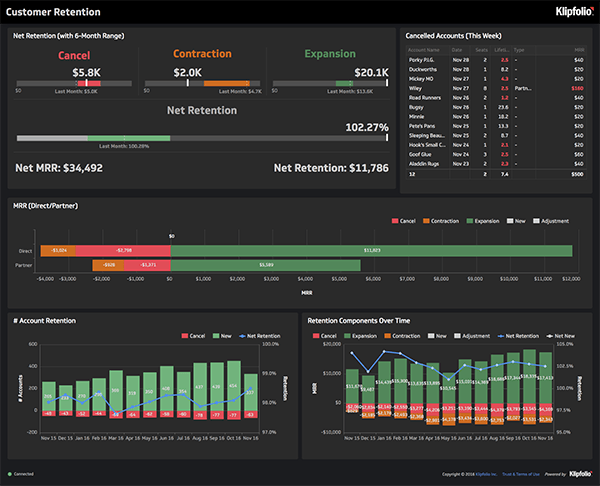Click the Powered by Klipfolio footer logo

click(x=580, y=474)
